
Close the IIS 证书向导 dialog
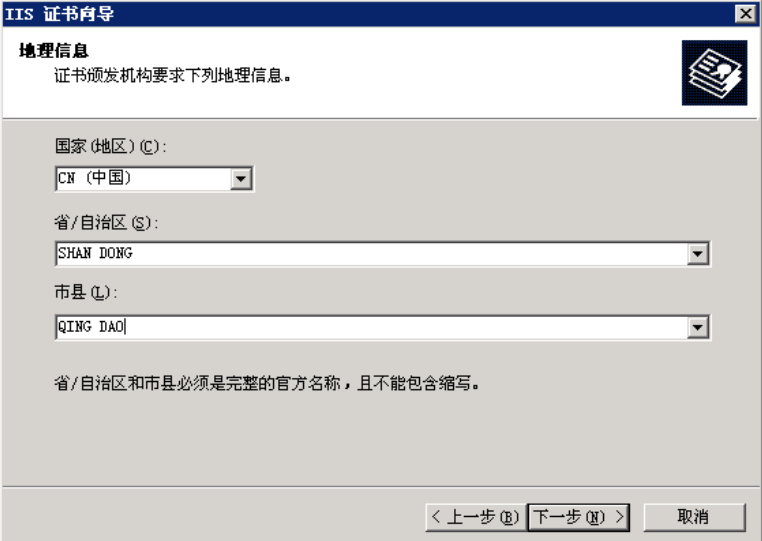[745, 14]
